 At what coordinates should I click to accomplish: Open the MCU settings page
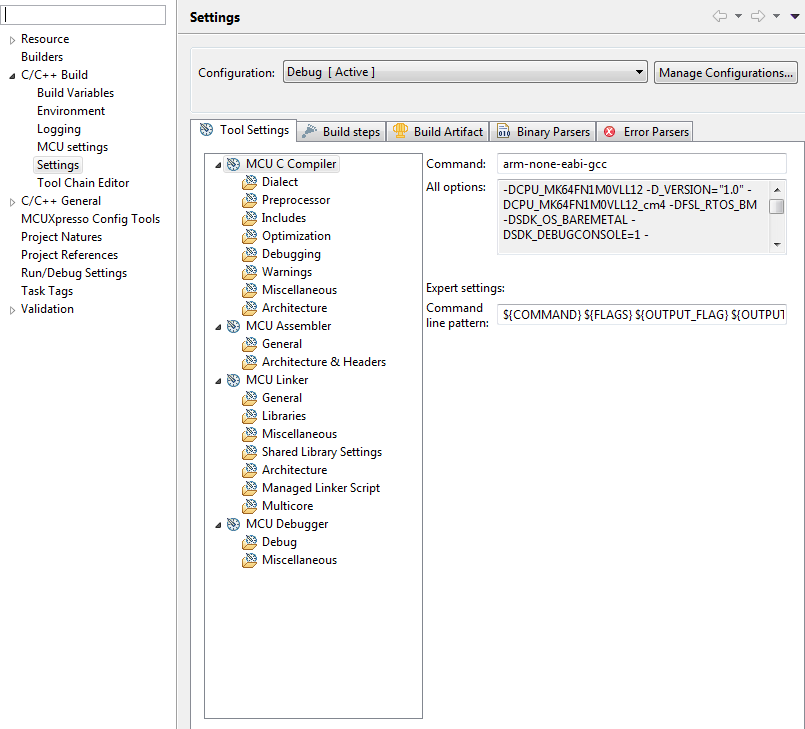(72, 147)
